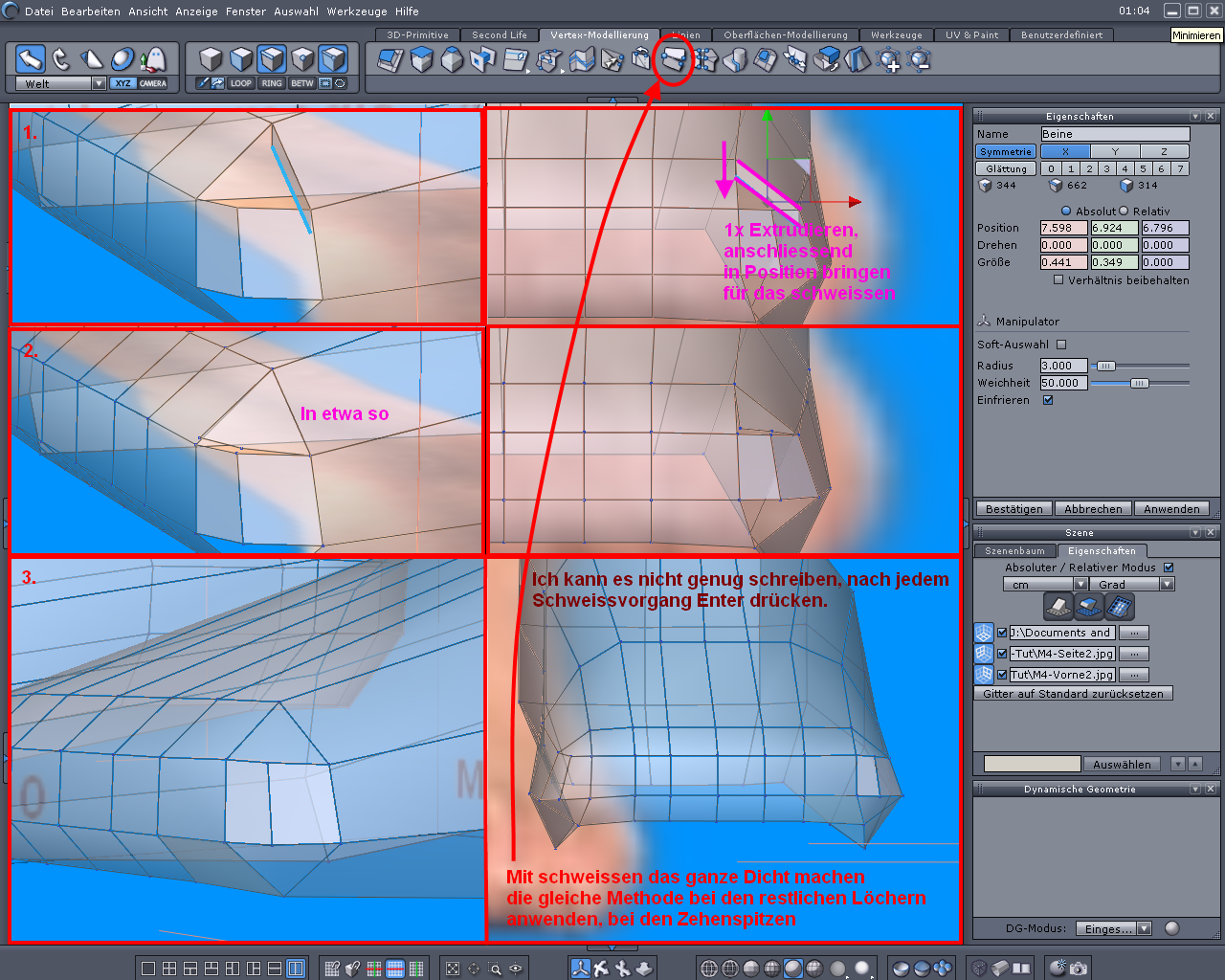Set Glättung smoothing level to 3

pos(1106,168)
